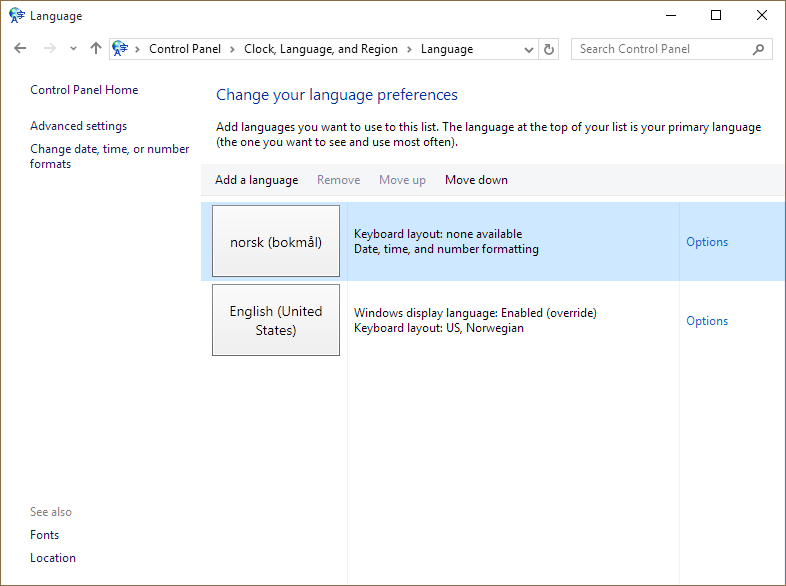Expand chevron after Clock, Language, and Region
The image size is (786, 586).
[409, 49]
